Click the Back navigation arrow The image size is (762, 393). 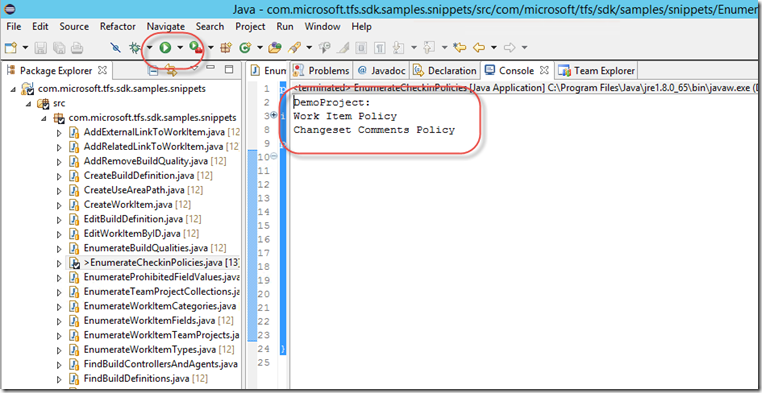[479, 48]
